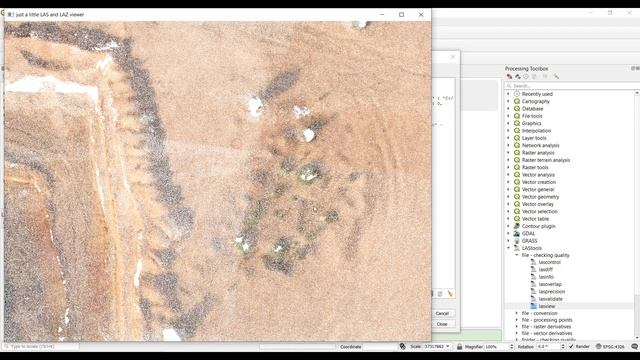Click the Models icon in Processing Toolbox toolbar
640x360 pixels.
pyautogui.click(x=509, y=76)
